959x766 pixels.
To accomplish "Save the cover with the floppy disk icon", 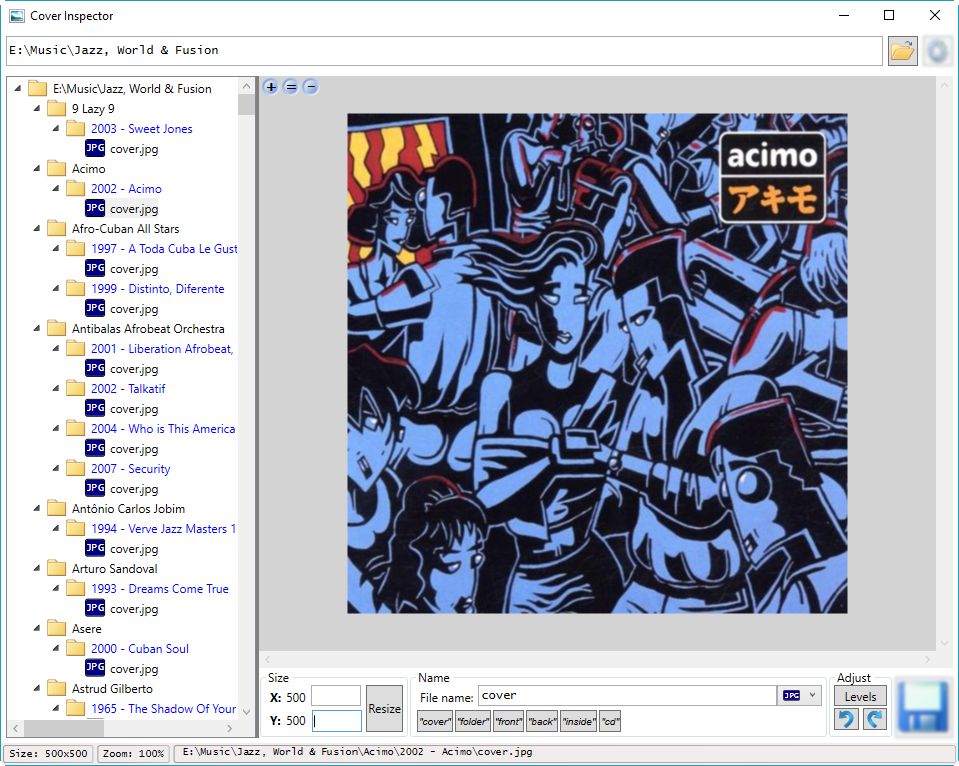I will (x=922, y=706).
